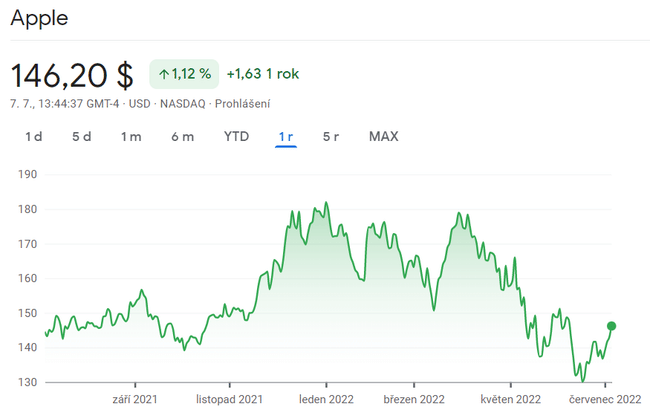This screenshot has height=409, width=650.
Task: Click the listopad 2021 axis label
Action: coord(229,398)
